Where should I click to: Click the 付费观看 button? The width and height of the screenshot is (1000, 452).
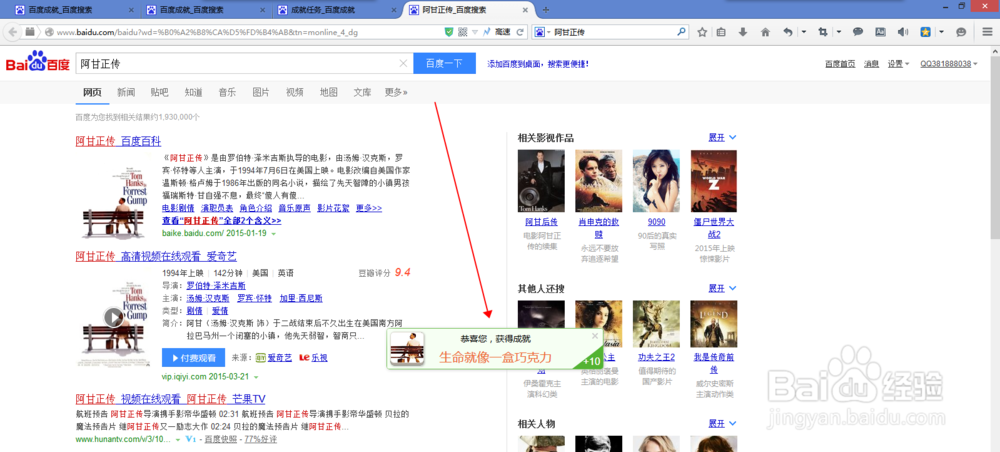pos(193,358)
